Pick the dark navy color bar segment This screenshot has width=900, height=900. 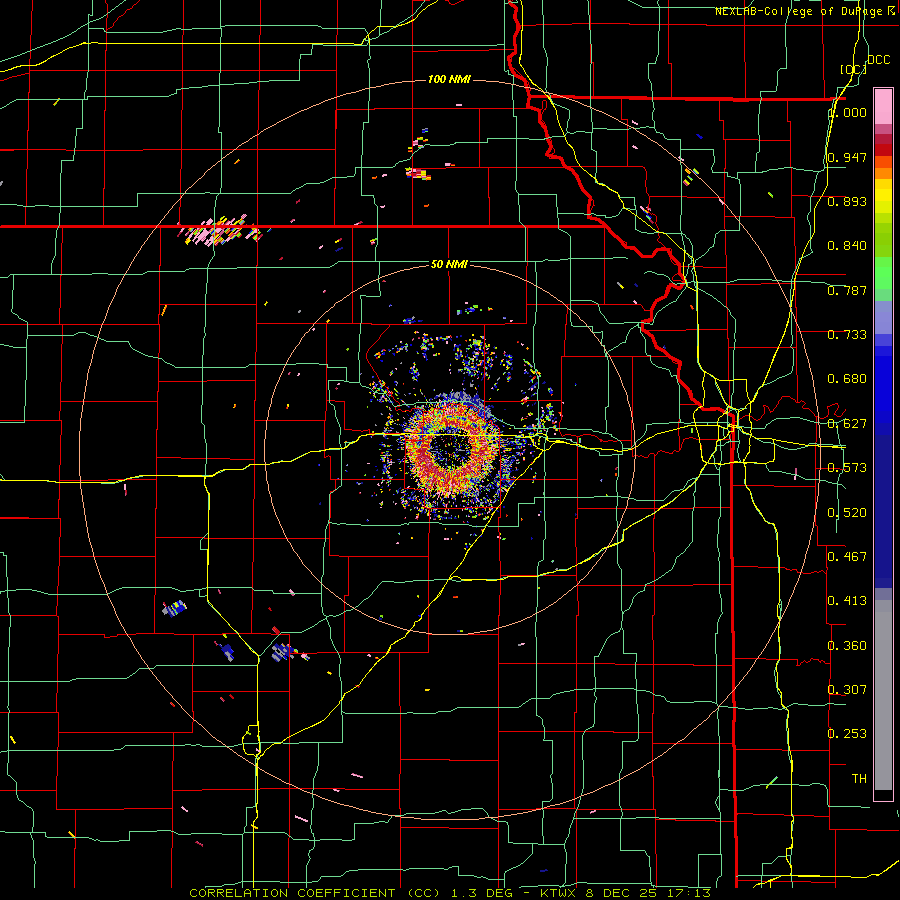[883, 505]
